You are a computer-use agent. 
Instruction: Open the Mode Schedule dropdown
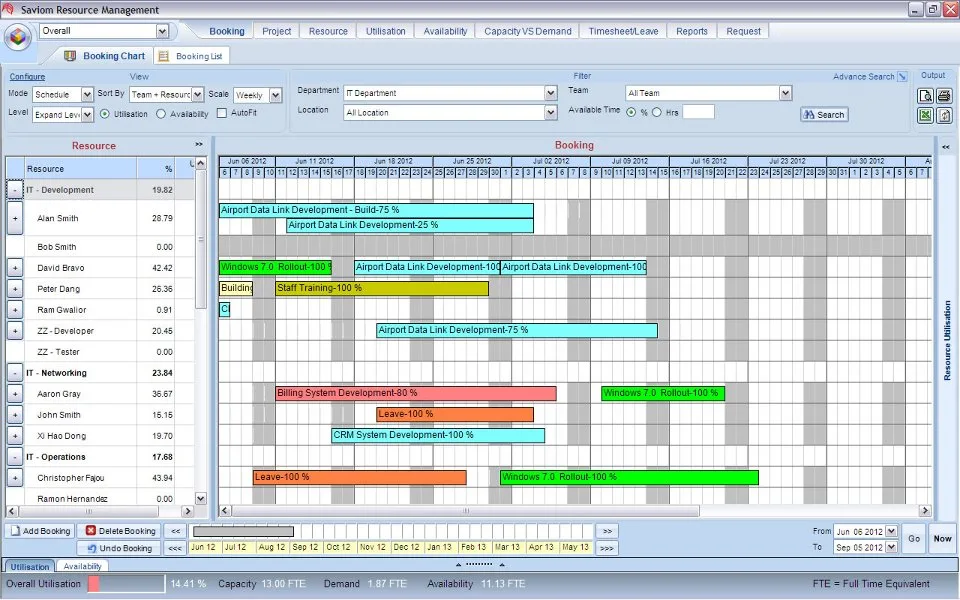pyautogui.click(x=87, y=94)
